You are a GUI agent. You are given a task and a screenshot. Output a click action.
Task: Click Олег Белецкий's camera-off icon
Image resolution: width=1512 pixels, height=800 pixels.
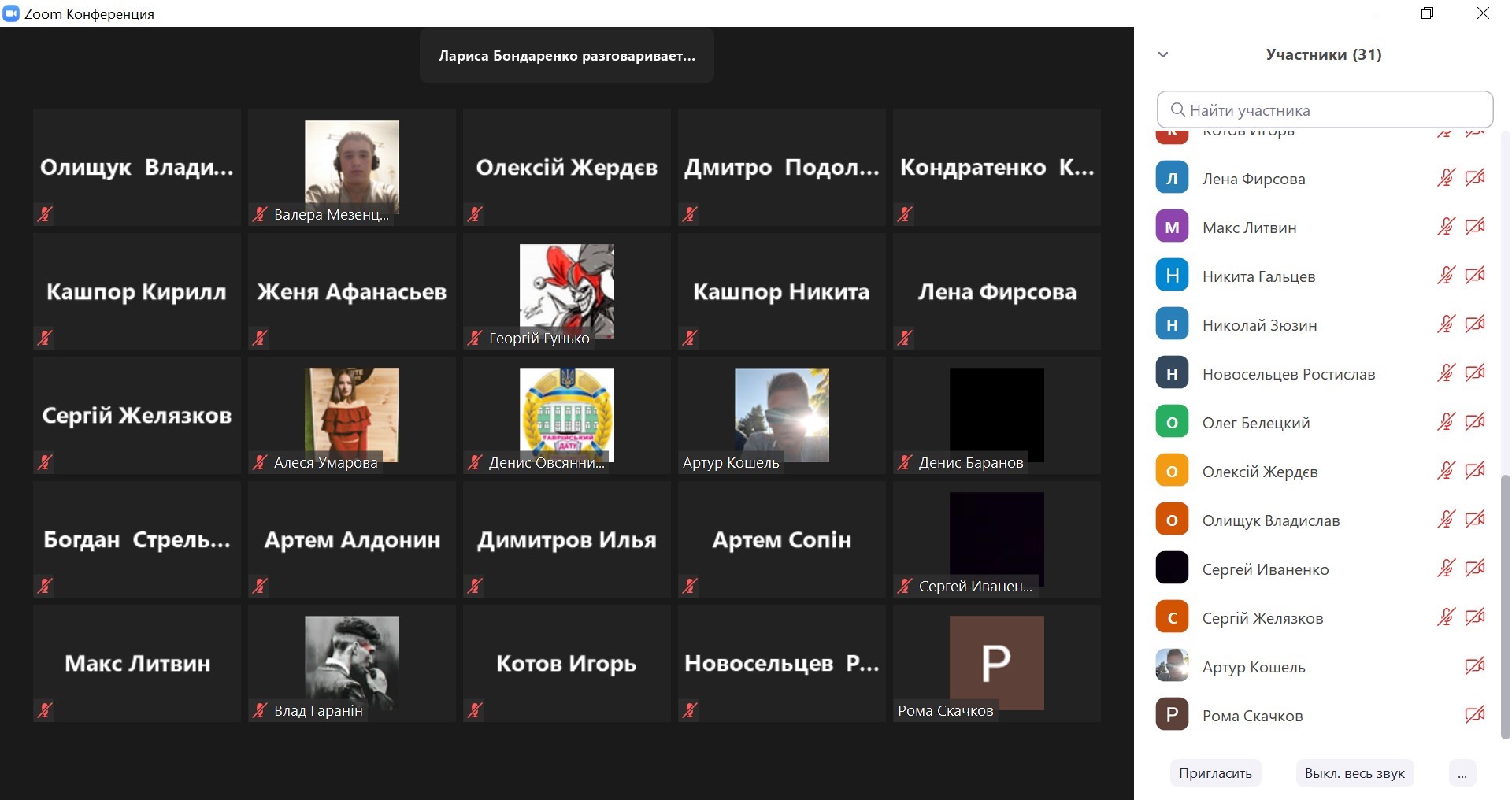[1475, 422]
